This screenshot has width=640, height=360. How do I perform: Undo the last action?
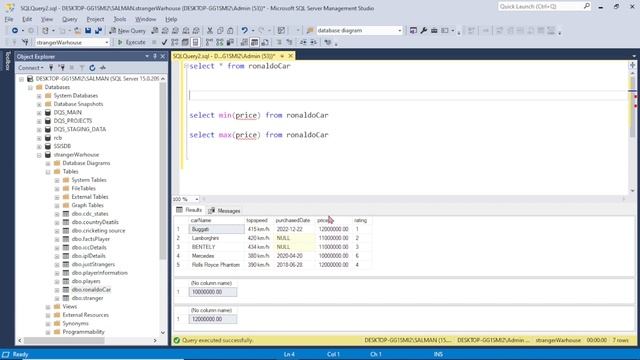pos(244,31)
